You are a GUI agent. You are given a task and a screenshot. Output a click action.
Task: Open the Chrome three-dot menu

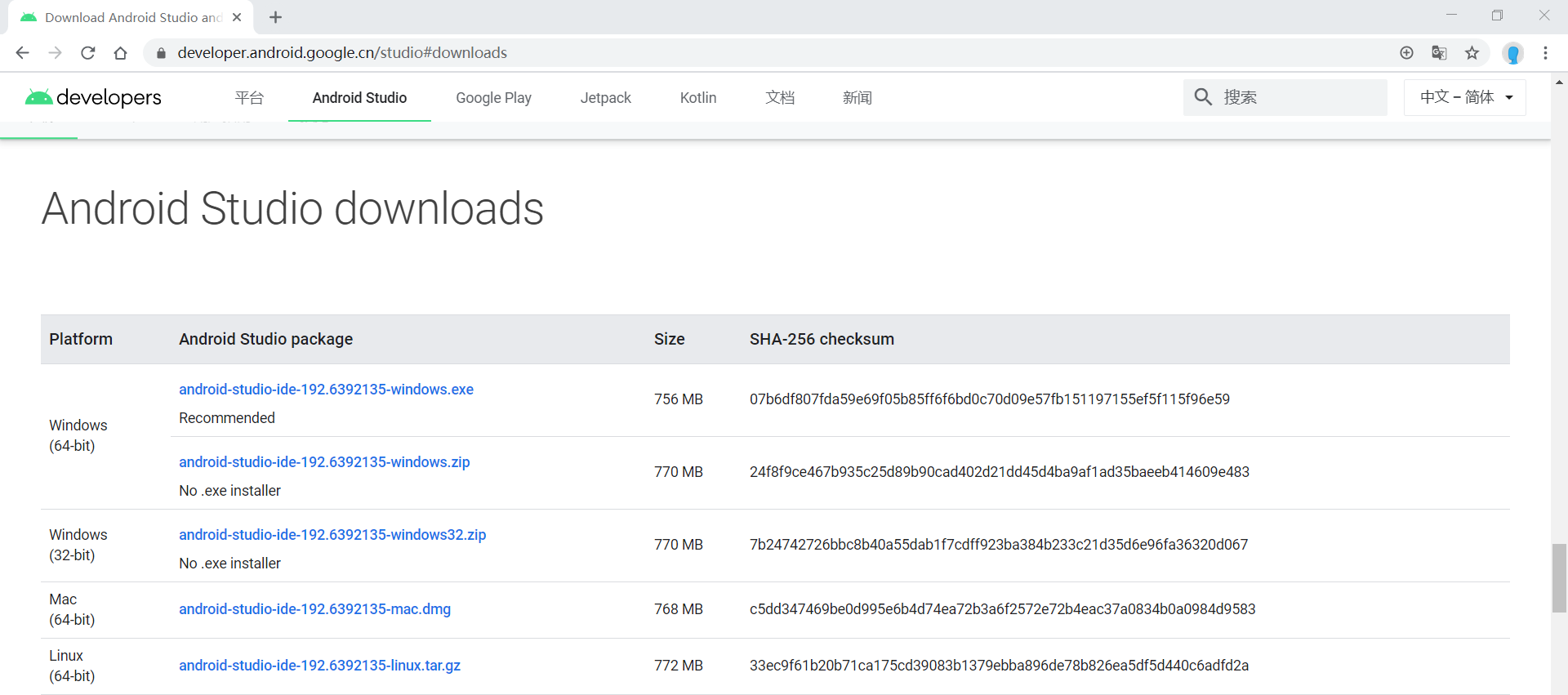1545,53
